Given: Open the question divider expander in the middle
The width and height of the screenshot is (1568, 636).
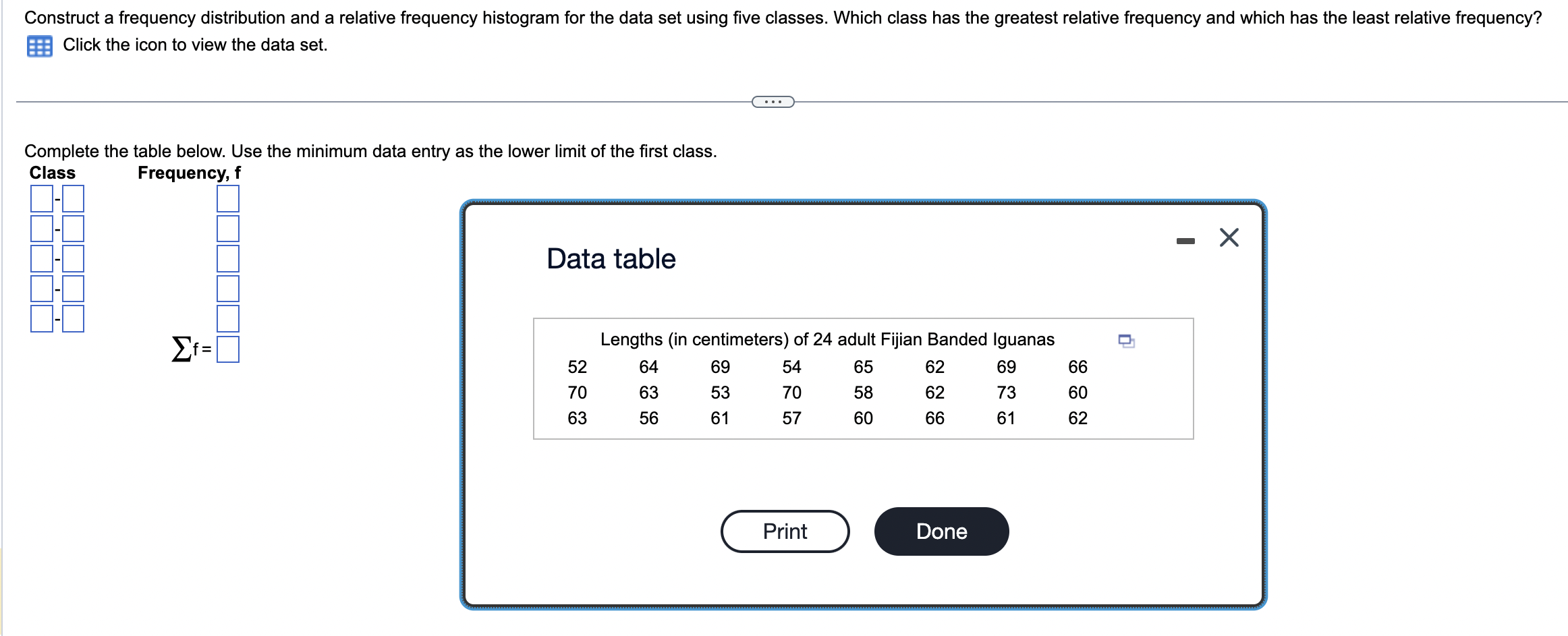Looking at the screenshot, I should click(773, 100).
